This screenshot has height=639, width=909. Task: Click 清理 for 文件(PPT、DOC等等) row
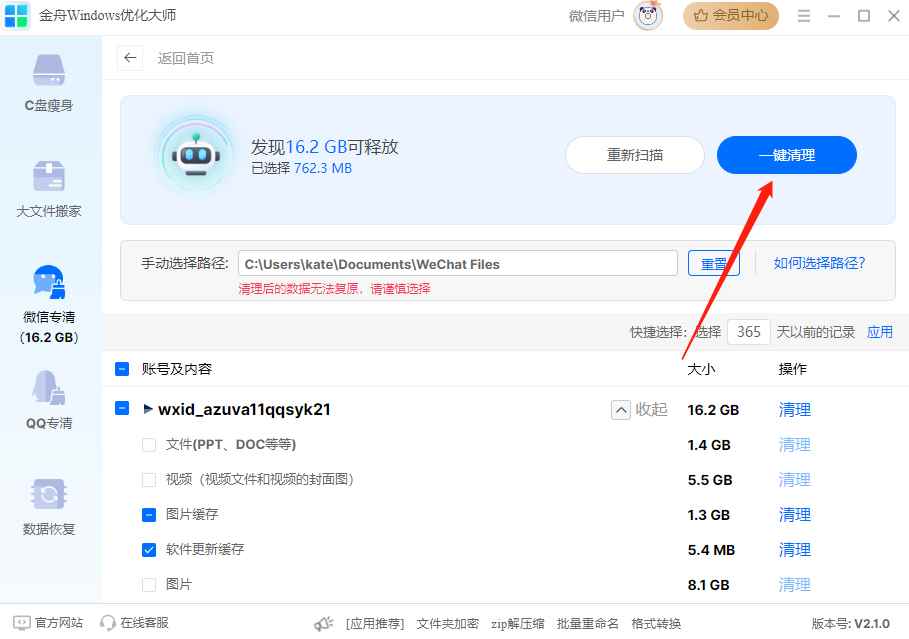click(x=794, y=445)
